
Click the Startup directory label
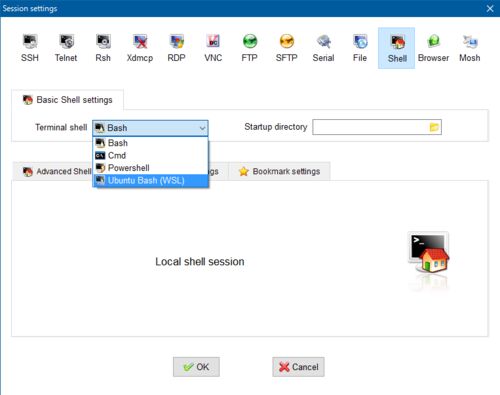click(x=276, y=127)
